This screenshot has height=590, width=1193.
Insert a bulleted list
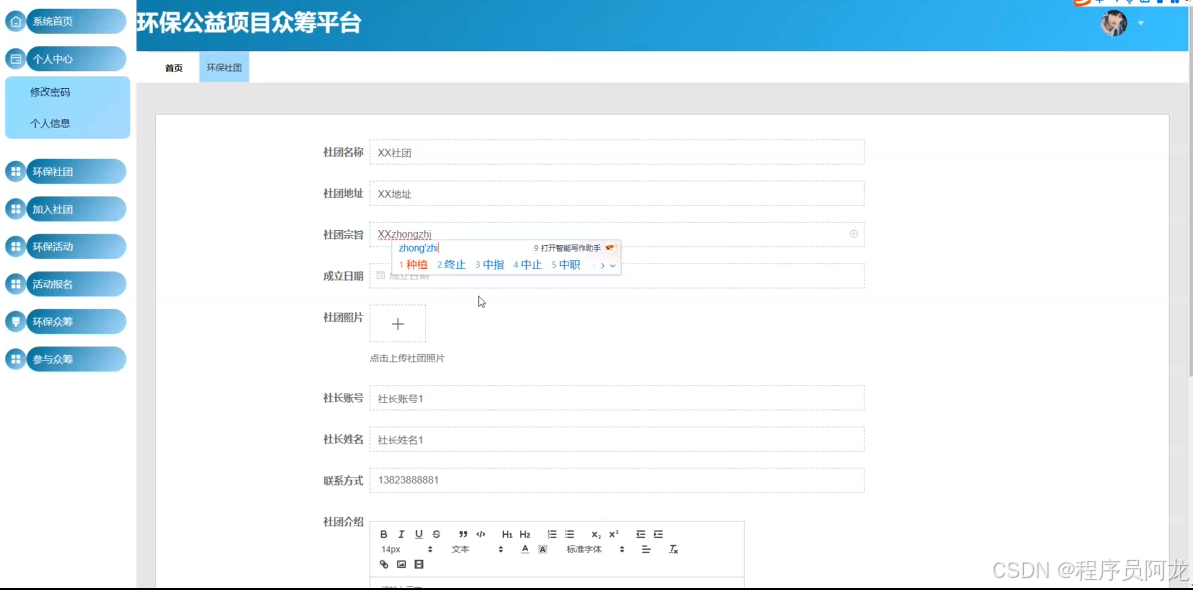[569, 534]
